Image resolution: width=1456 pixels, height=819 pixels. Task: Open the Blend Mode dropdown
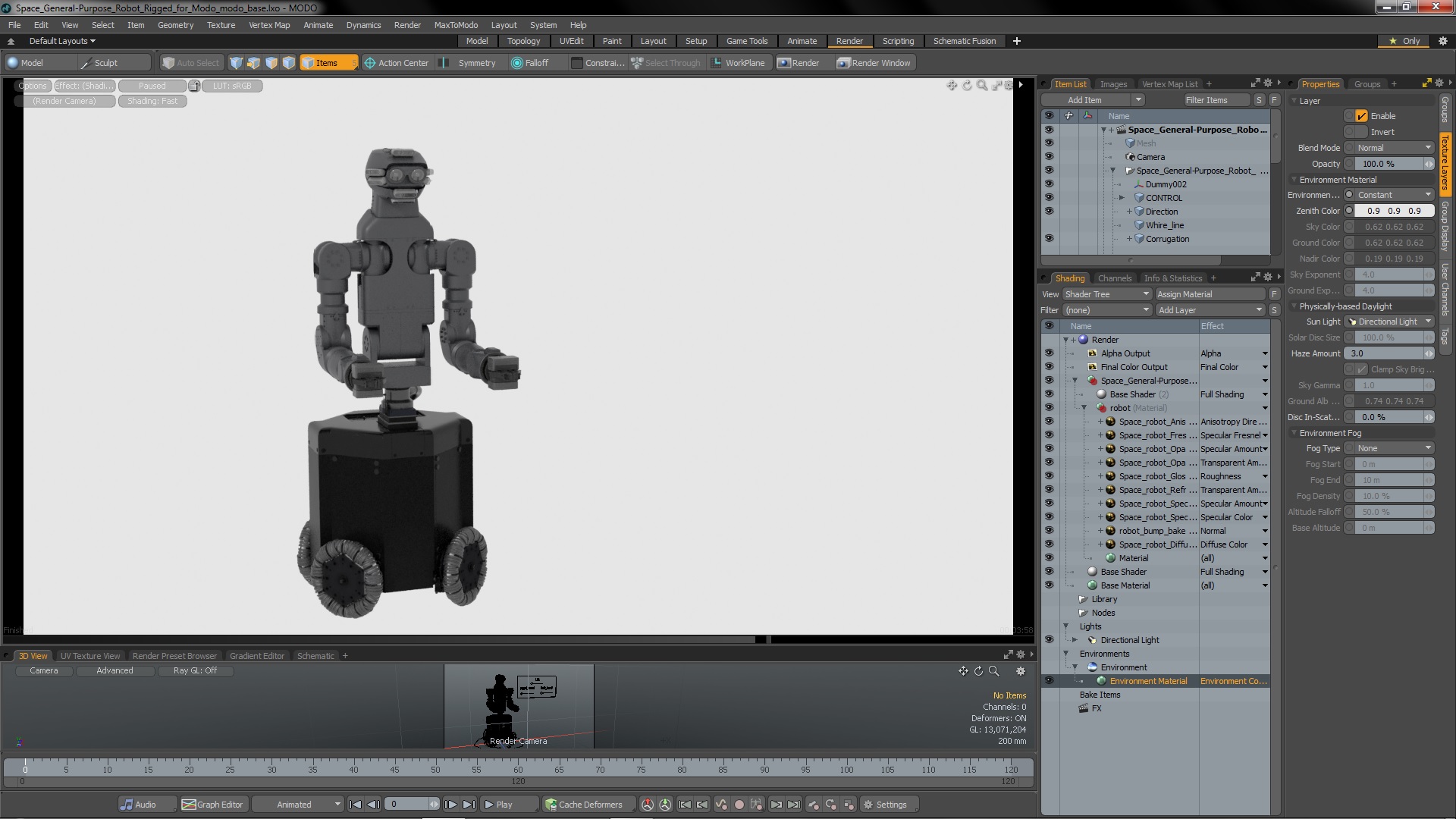pyautogui.click(x=1394, y=148)
